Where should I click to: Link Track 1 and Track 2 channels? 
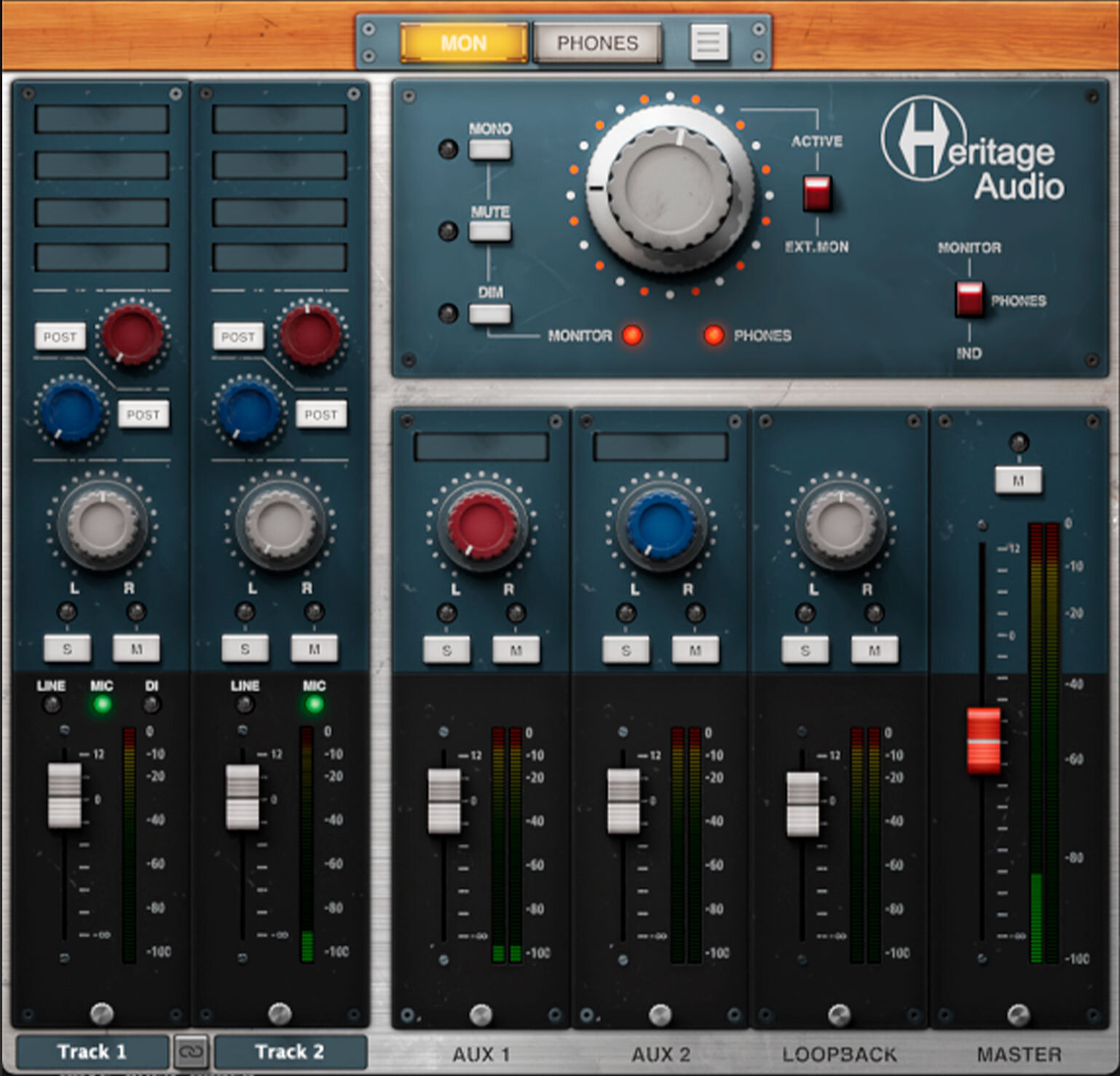click(x=192, y=1051)
